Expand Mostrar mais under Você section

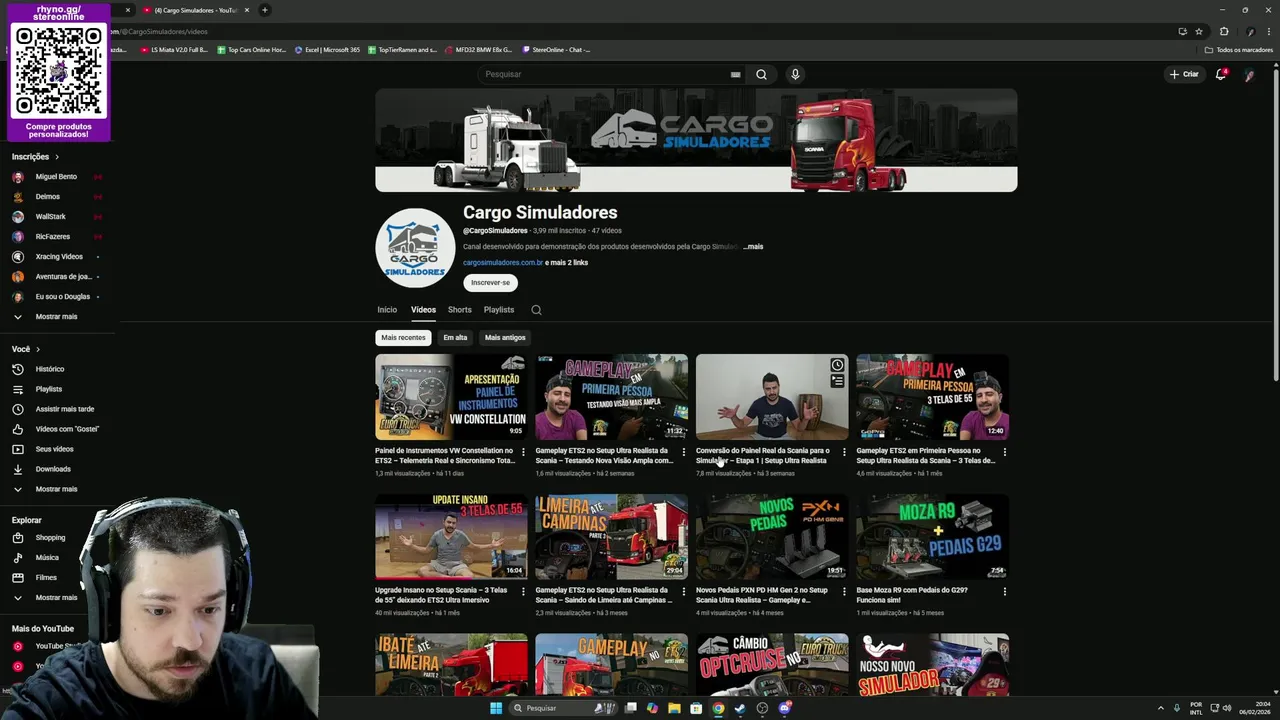(x=55, y=489)
